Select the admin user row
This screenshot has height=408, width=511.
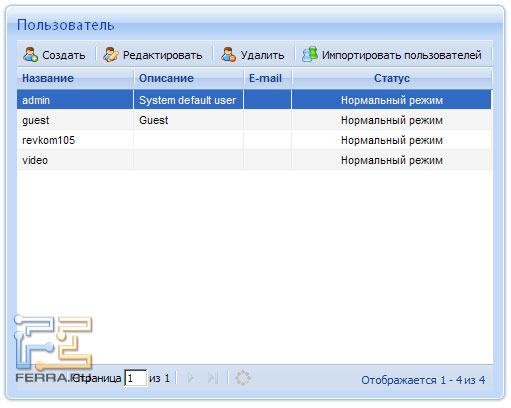click(x=254, y=100)
